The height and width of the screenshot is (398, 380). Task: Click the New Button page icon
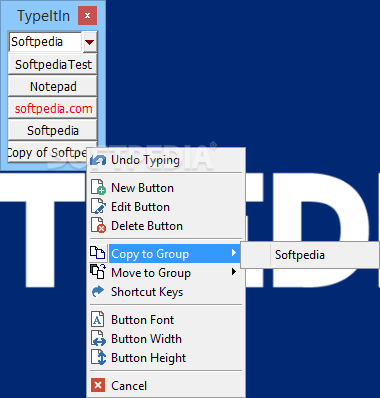tap(98, 187)
